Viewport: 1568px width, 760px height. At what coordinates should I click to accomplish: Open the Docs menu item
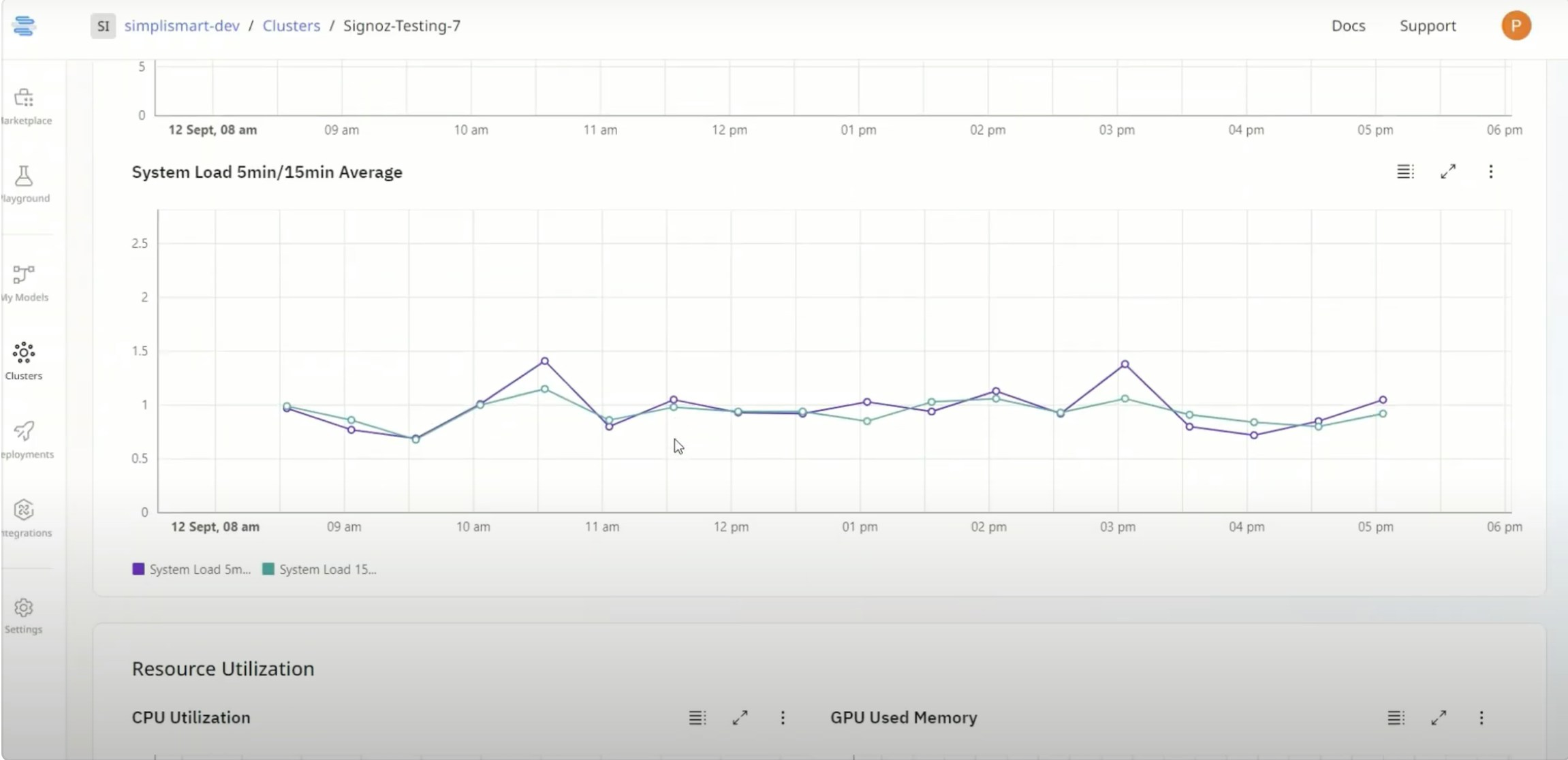point(1348,26)
